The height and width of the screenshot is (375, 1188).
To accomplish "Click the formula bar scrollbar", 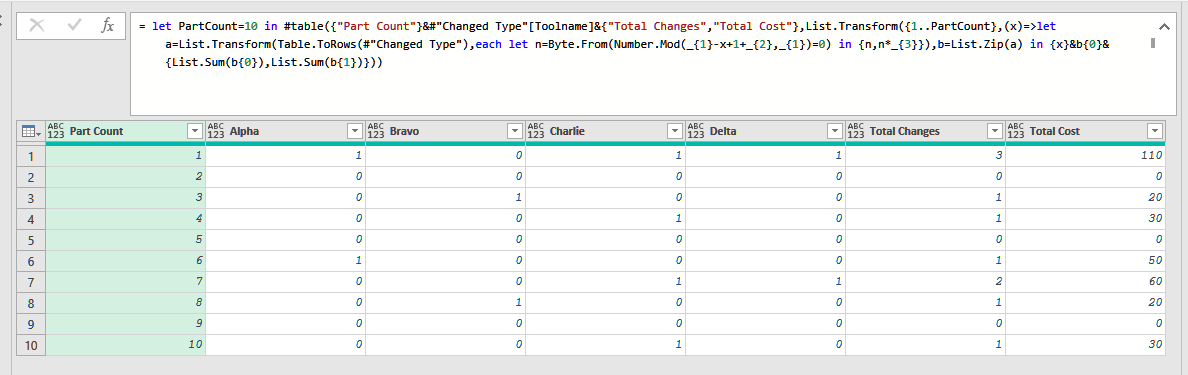I will point(1152,44).
